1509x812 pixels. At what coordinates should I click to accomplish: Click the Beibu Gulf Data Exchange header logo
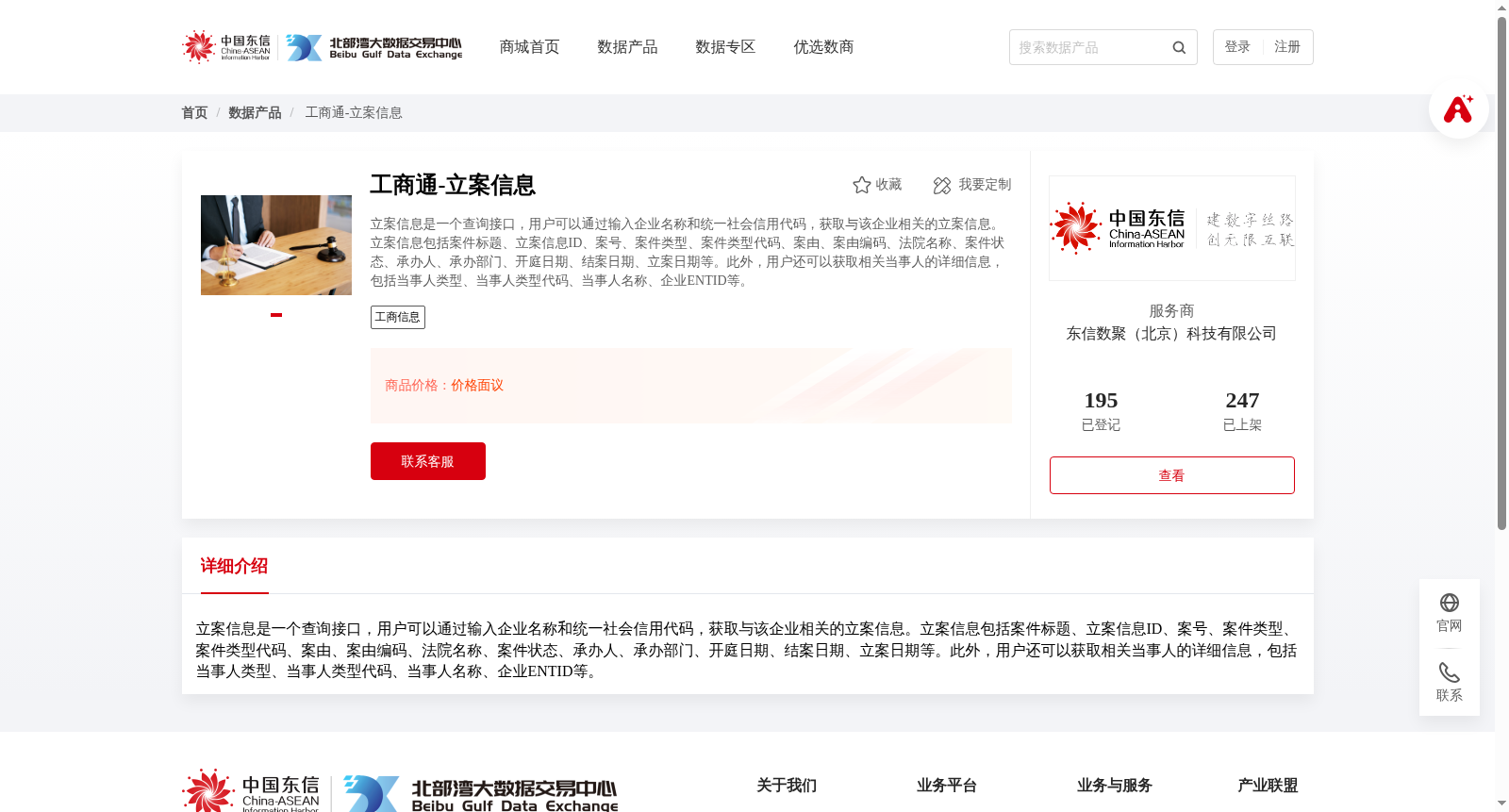(x=374, y=47)
